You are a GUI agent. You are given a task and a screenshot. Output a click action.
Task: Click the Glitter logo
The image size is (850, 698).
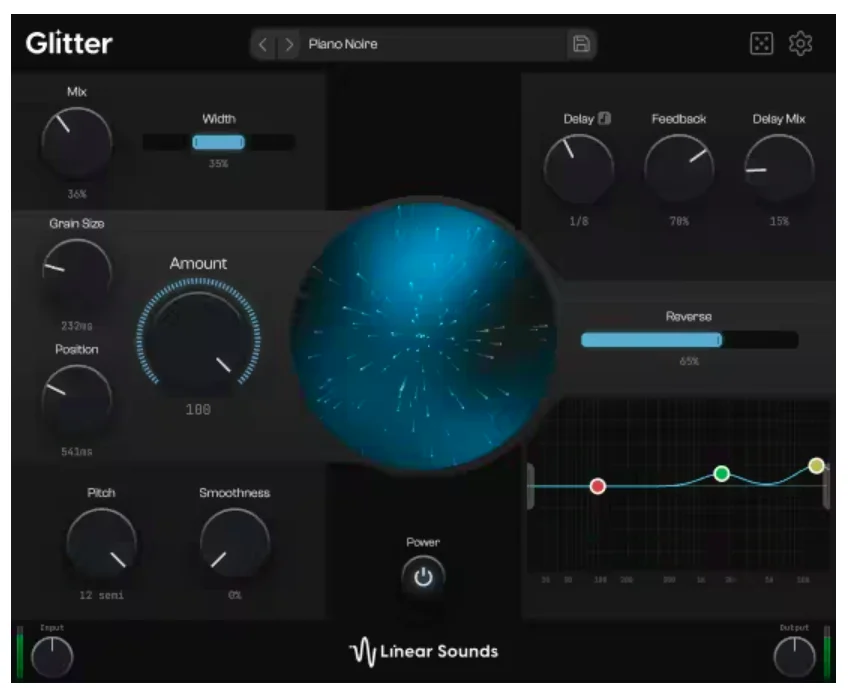[x=69, y=43]
